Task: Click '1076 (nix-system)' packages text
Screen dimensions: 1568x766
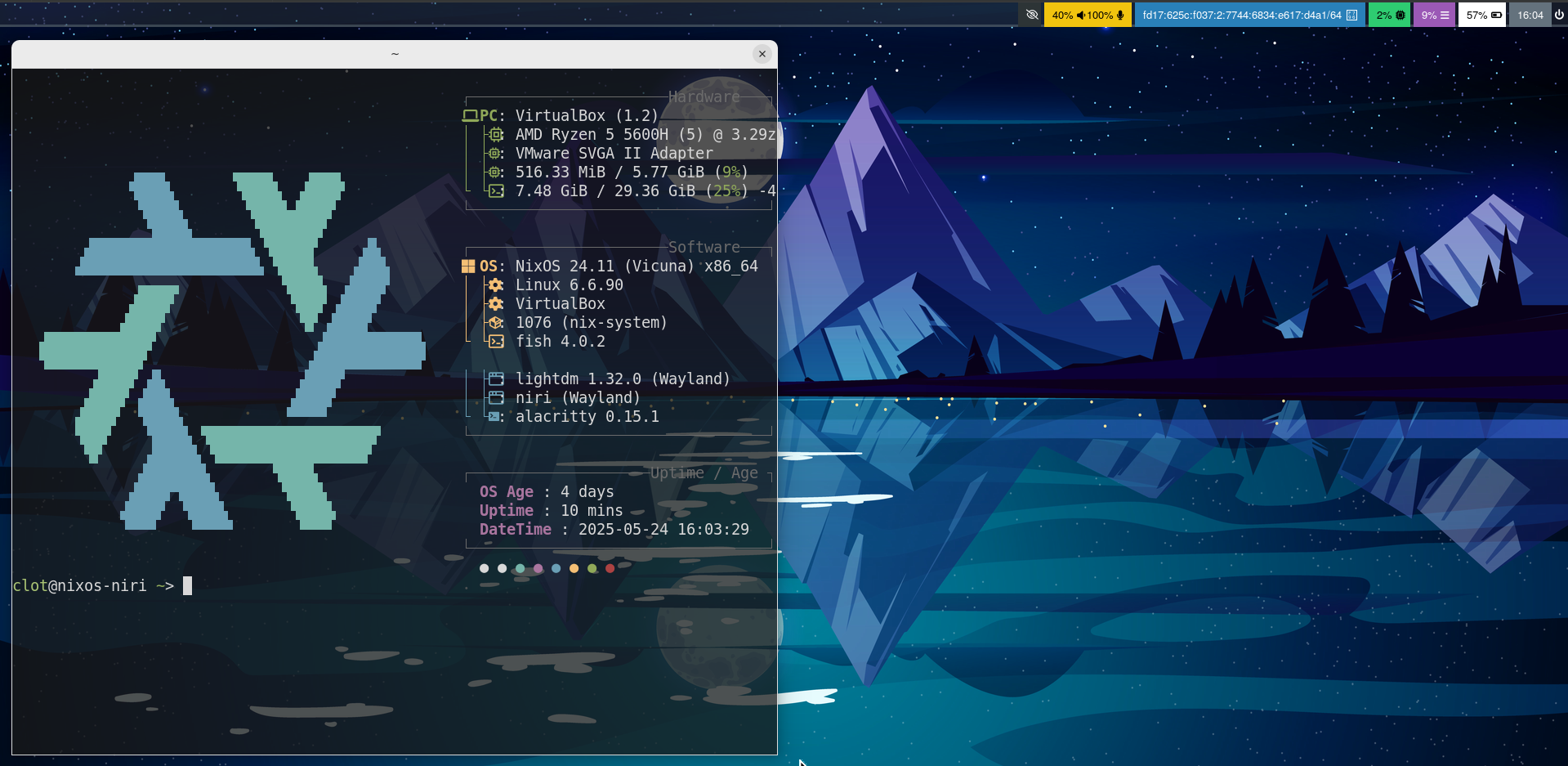Action: (x=591, y=323)
